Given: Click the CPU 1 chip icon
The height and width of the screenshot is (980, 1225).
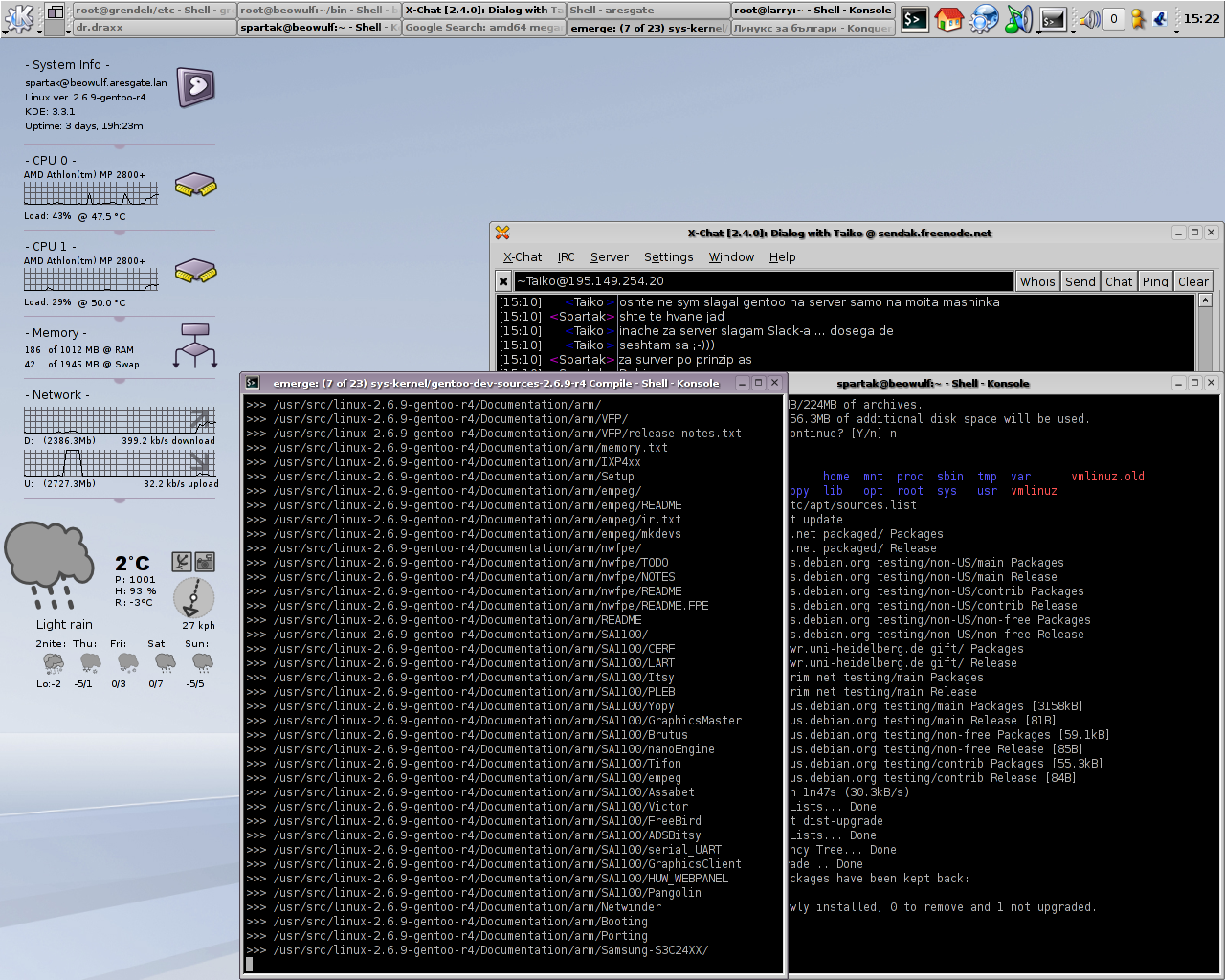Looking at the screenshot, I should click(196, 271).
